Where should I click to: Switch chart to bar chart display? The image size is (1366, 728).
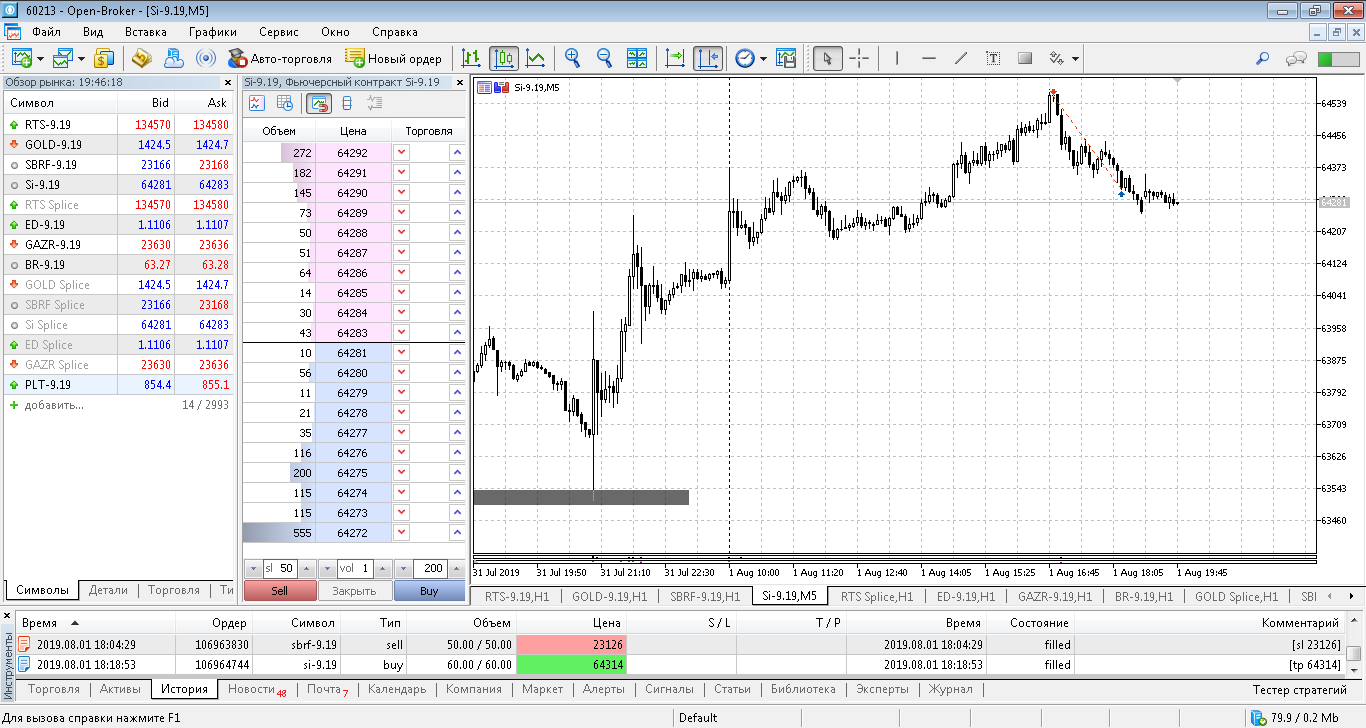coord(471,58)
